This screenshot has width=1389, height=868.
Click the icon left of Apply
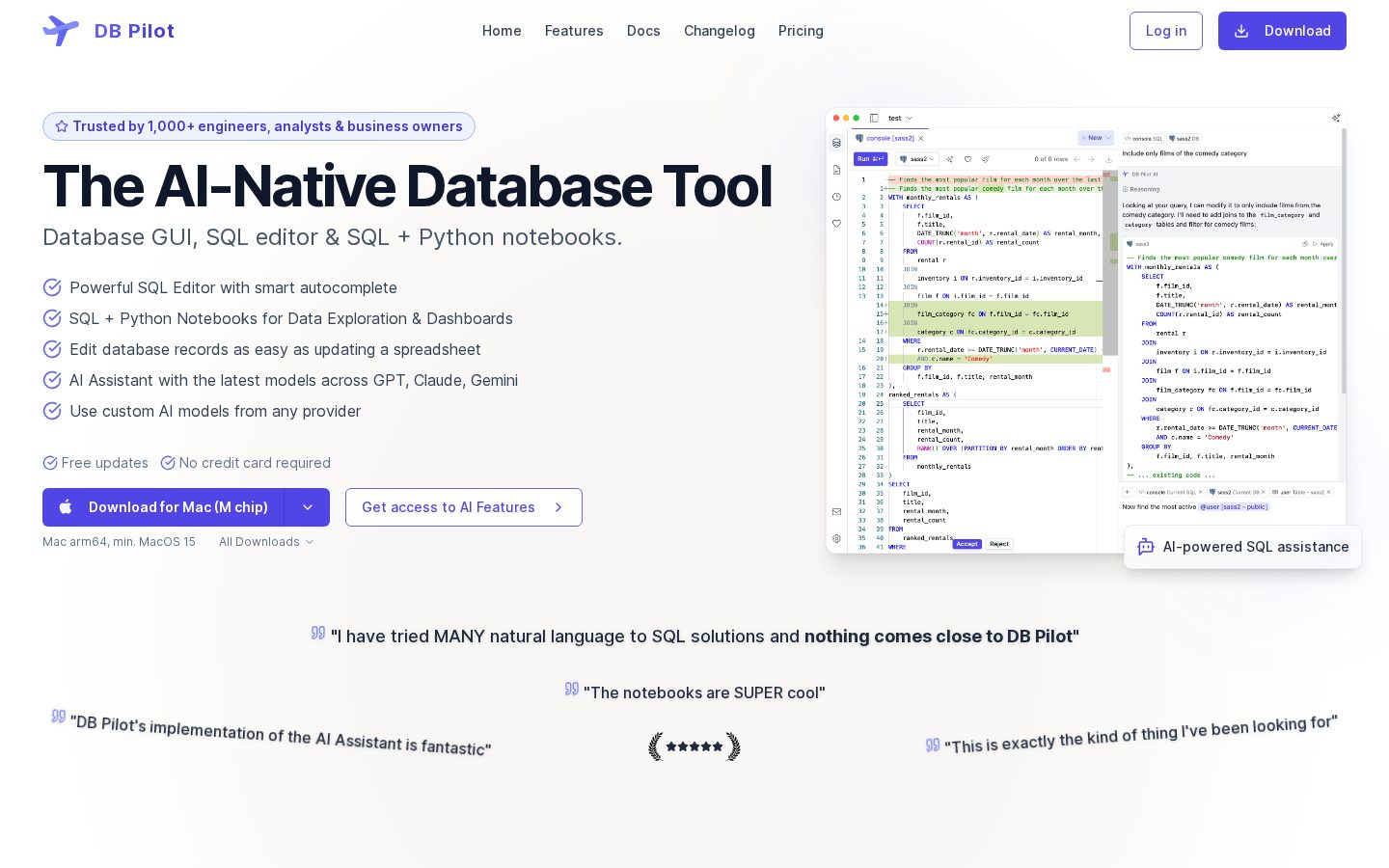click(x=1305, y=244)
